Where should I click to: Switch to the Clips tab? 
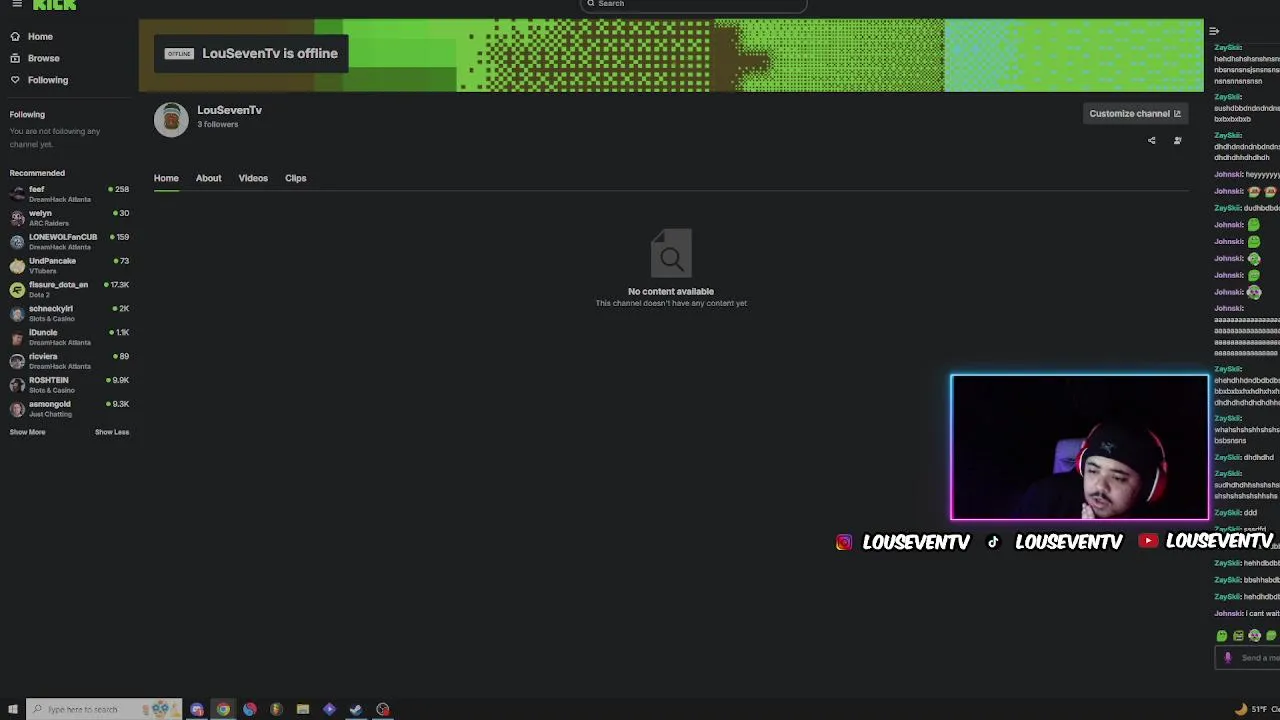(295, 178)
